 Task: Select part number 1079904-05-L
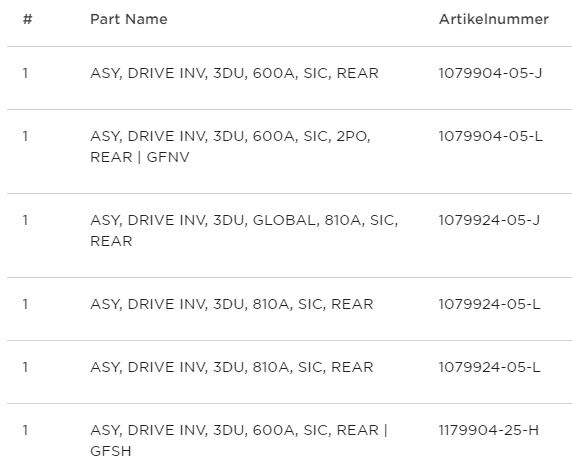point(491,136)
